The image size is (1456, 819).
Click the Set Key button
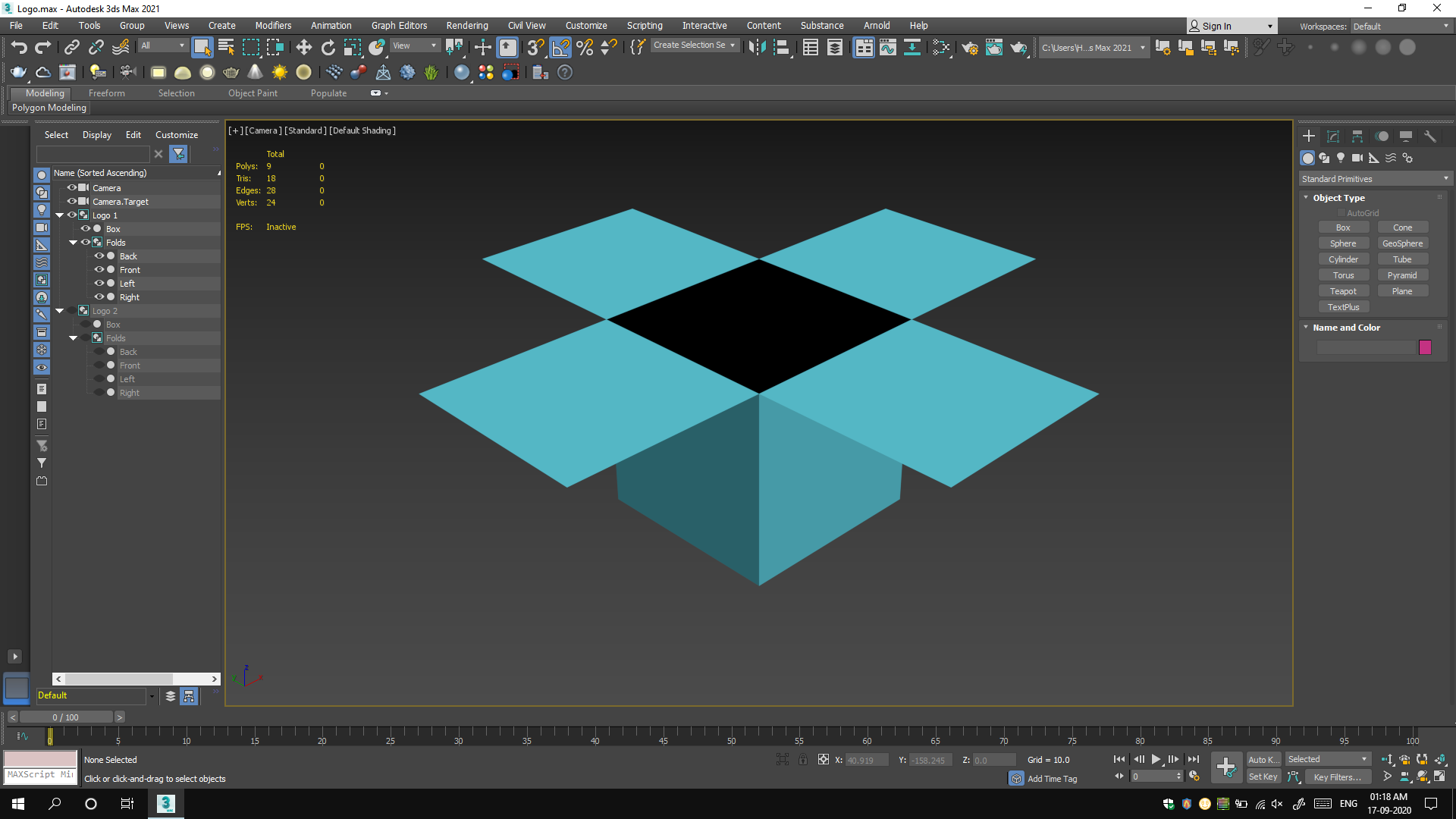pyautogui.click(x=1263, y=777)
